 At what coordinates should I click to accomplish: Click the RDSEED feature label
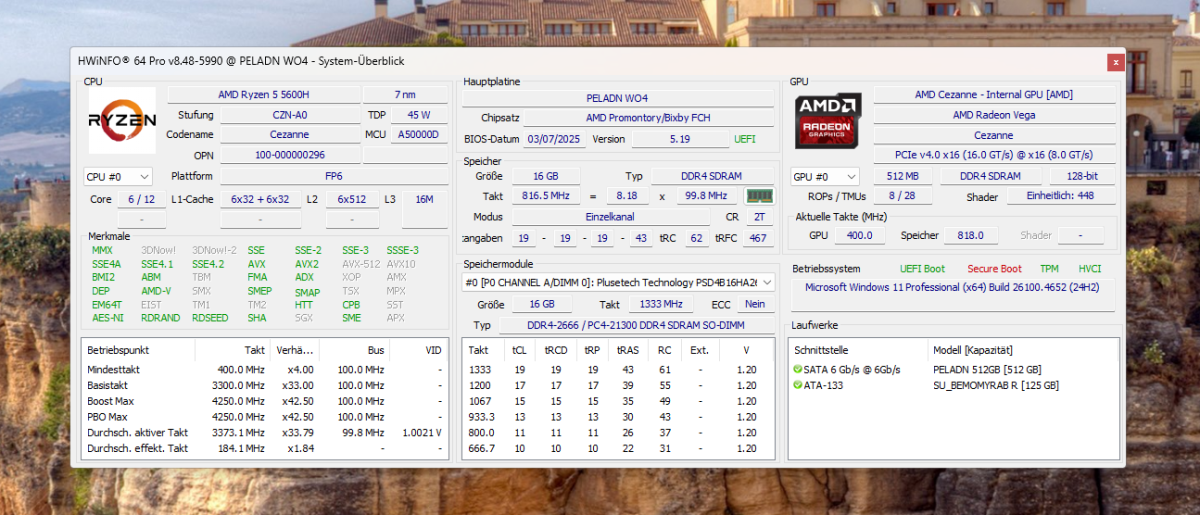tap(210, 318)
